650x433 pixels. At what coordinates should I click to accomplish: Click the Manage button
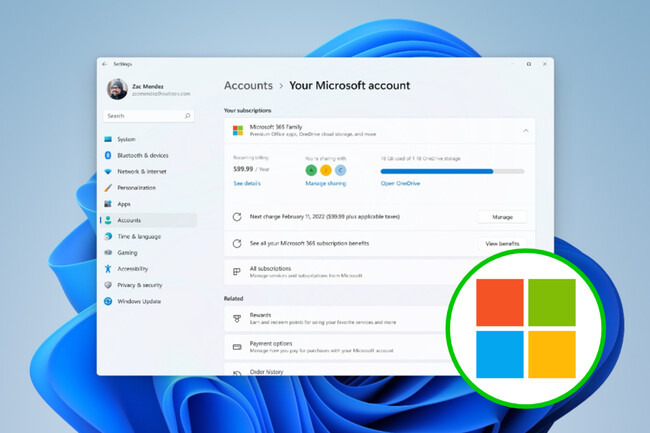point(502,216)
